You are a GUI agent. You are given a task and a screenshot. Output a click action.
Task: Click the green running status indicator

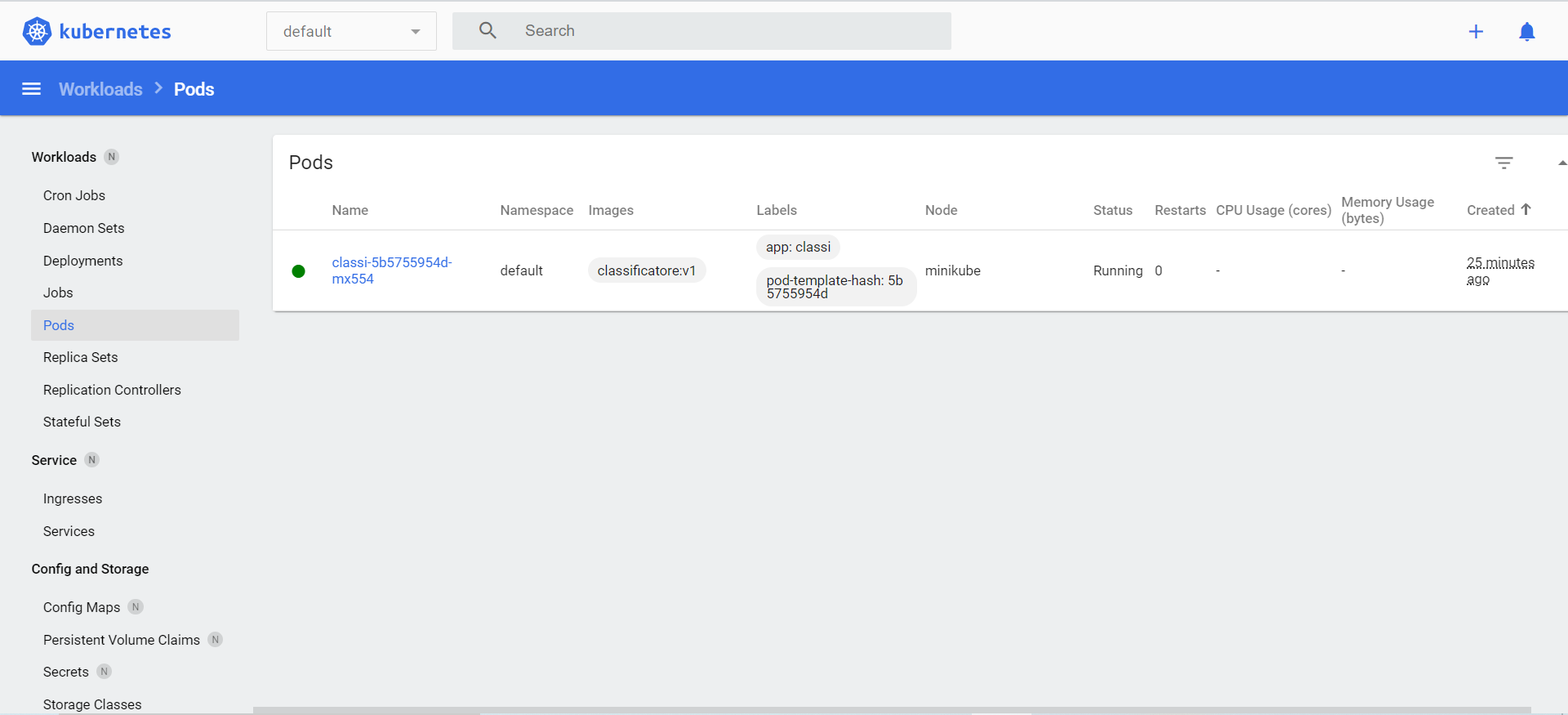(299, 271)
